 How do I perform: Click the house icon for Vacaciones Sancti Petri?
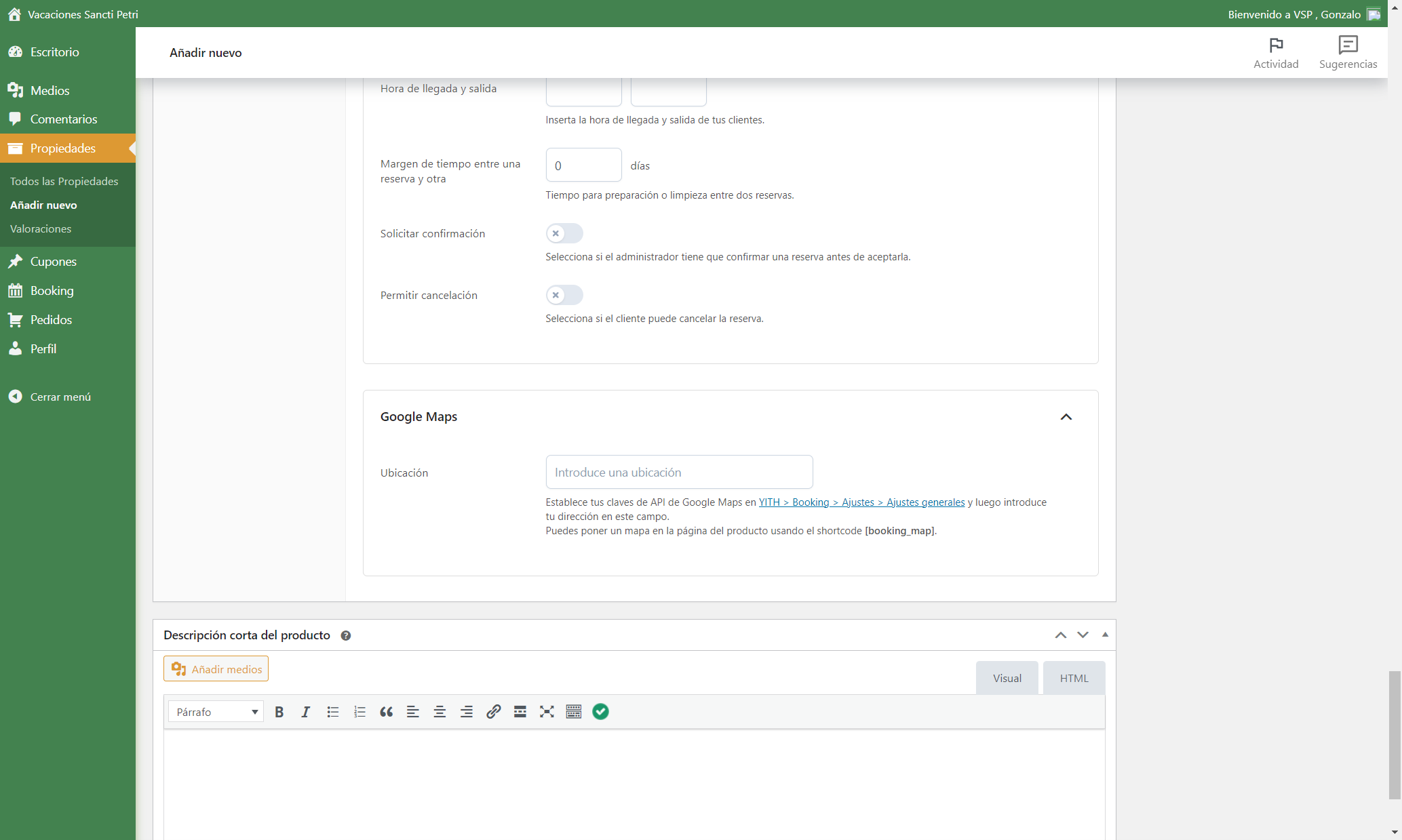coord(14,14)
